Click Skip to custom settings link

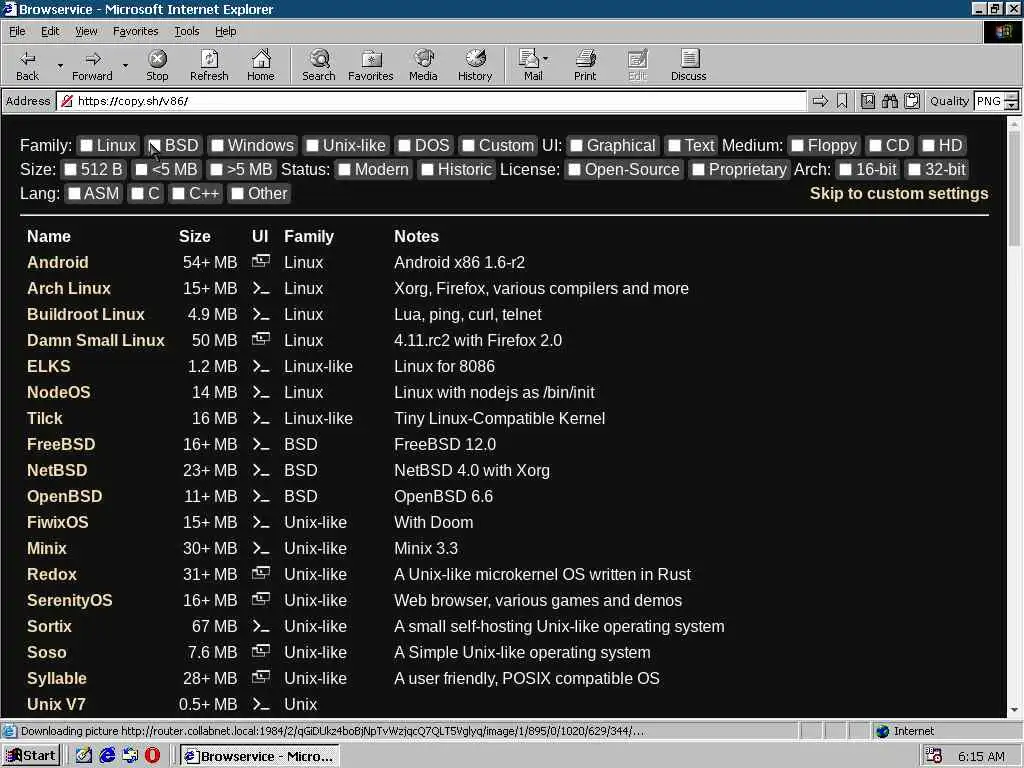tap(899, 193)
